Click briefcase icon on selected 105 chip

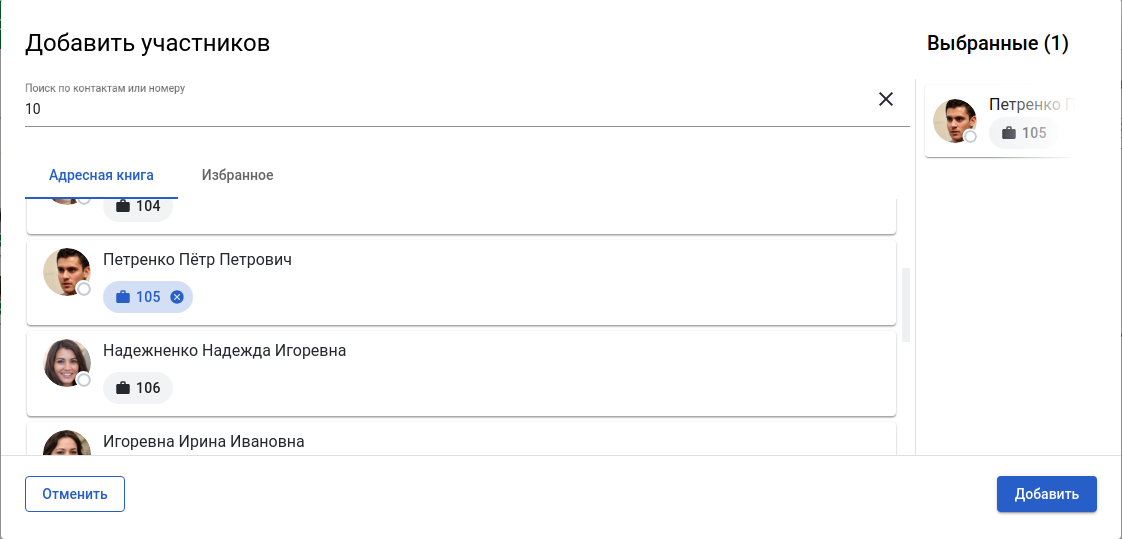[x=123, y=297]
